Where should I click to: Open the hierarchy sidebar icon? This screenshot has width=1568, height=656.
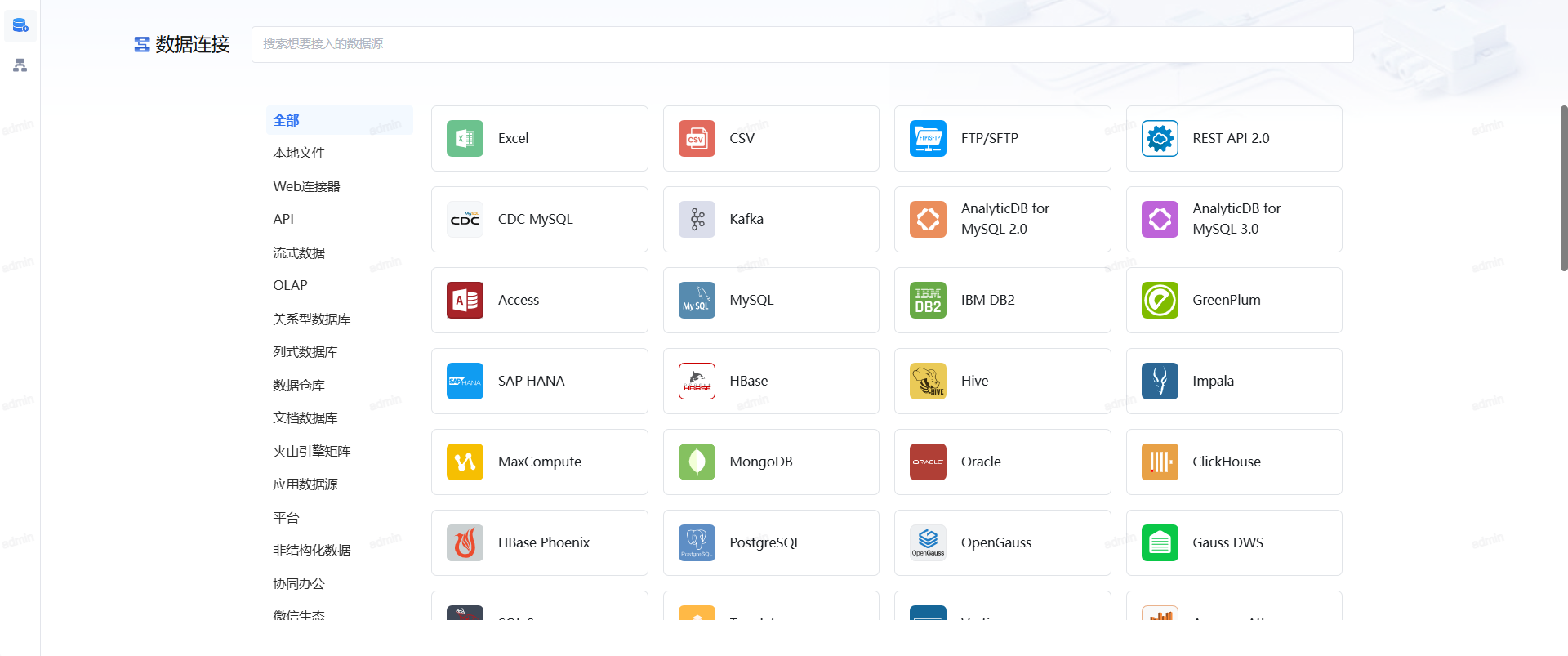20,65
